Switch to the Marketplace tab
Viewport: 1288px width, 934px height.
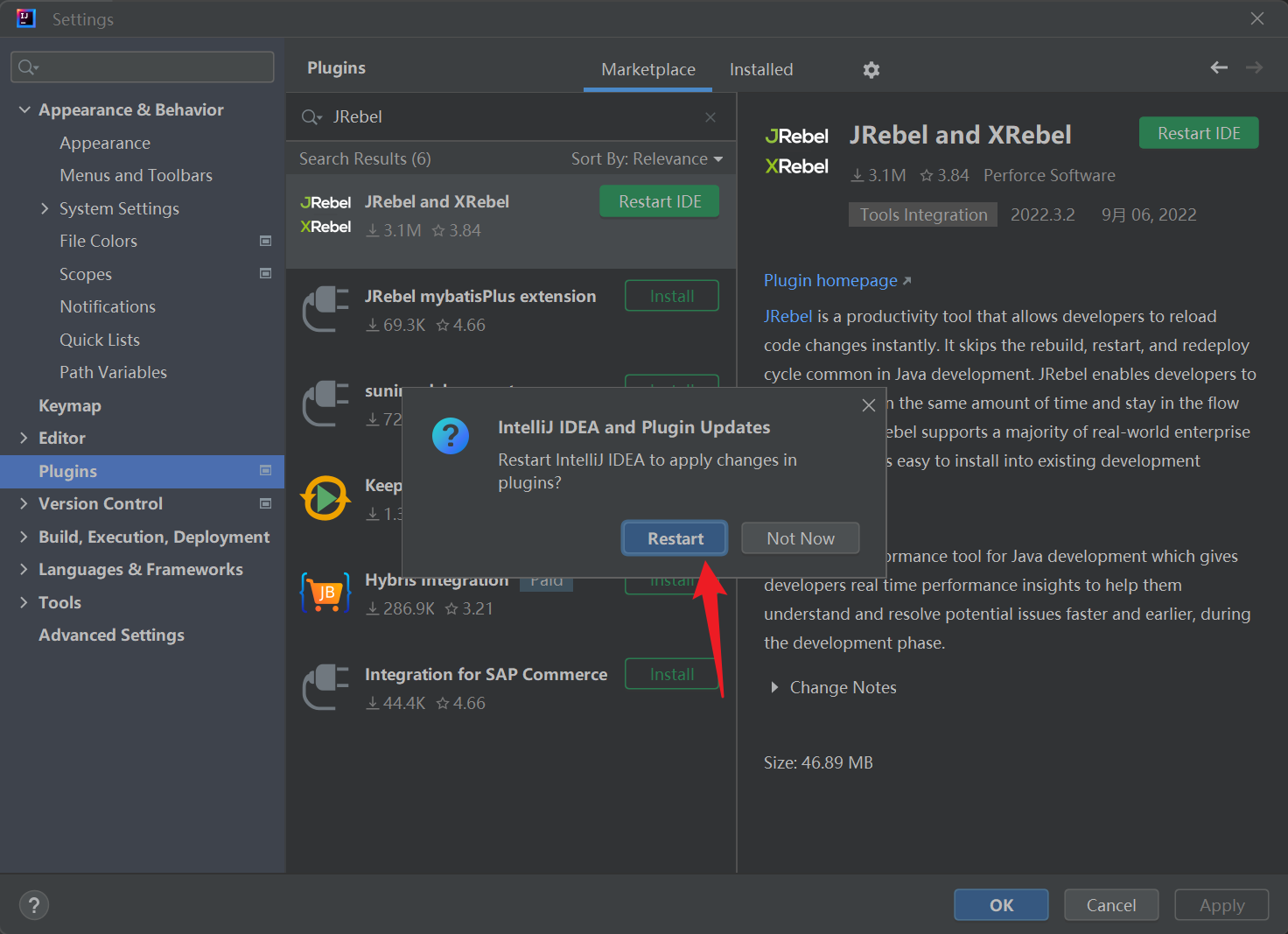pos(648,69)
